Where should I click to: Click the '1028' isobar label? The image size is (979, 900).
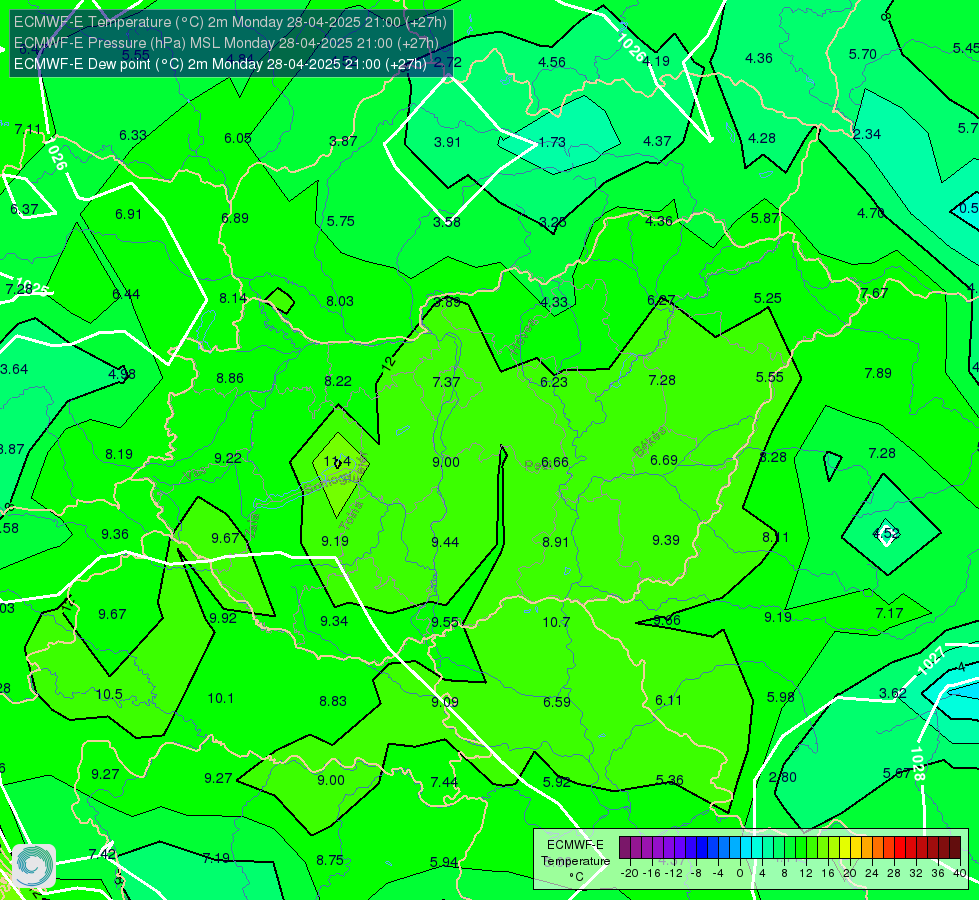(x=917, y=764)
